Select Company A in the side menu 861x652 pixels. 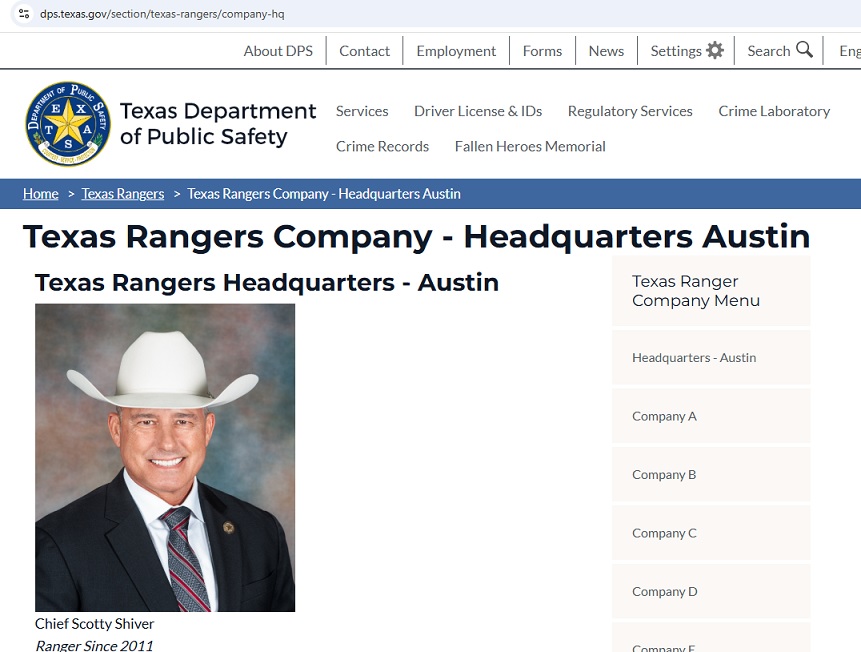664,416
